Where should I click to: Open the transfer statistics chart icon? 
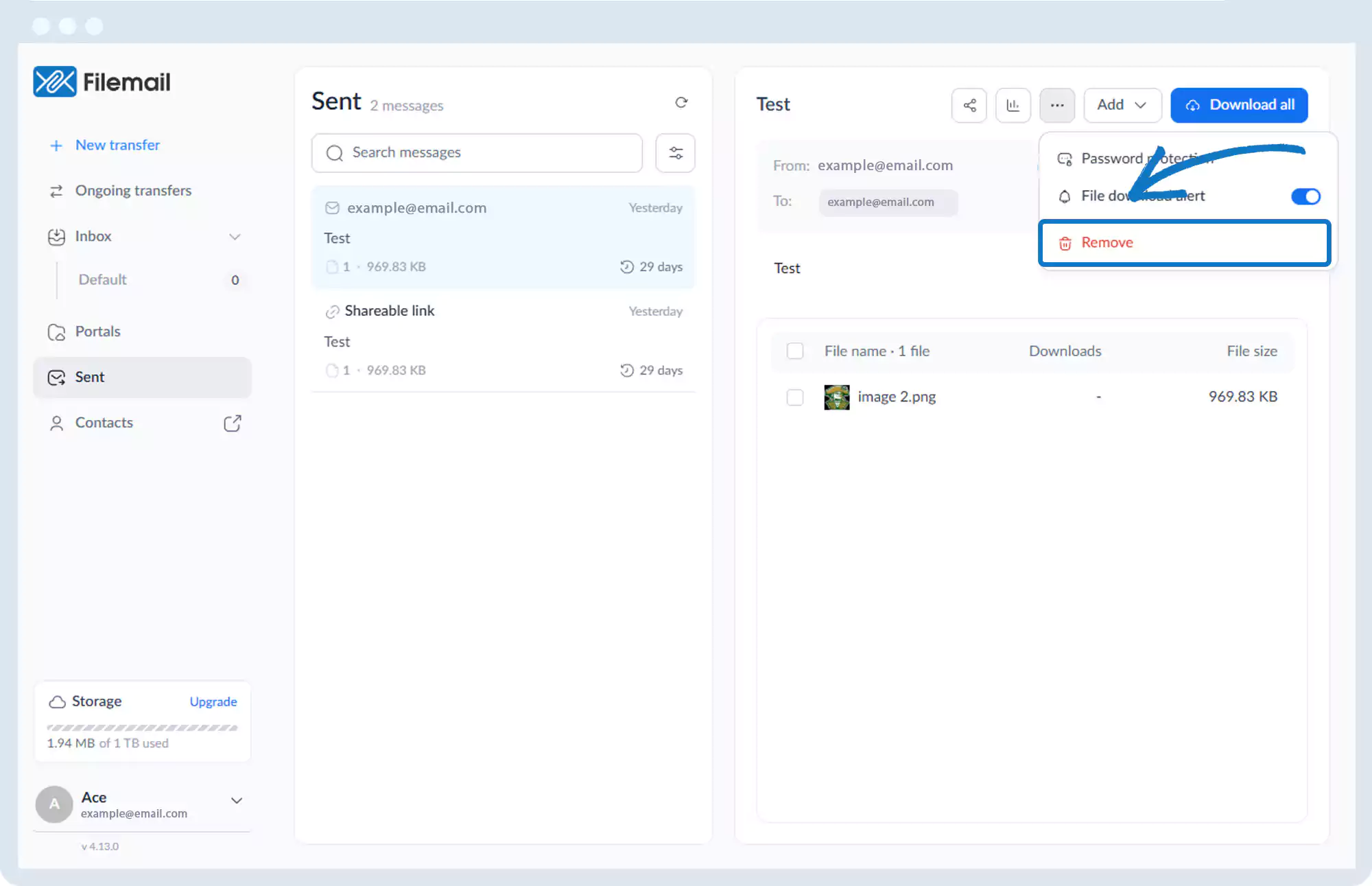point(1013,105)
